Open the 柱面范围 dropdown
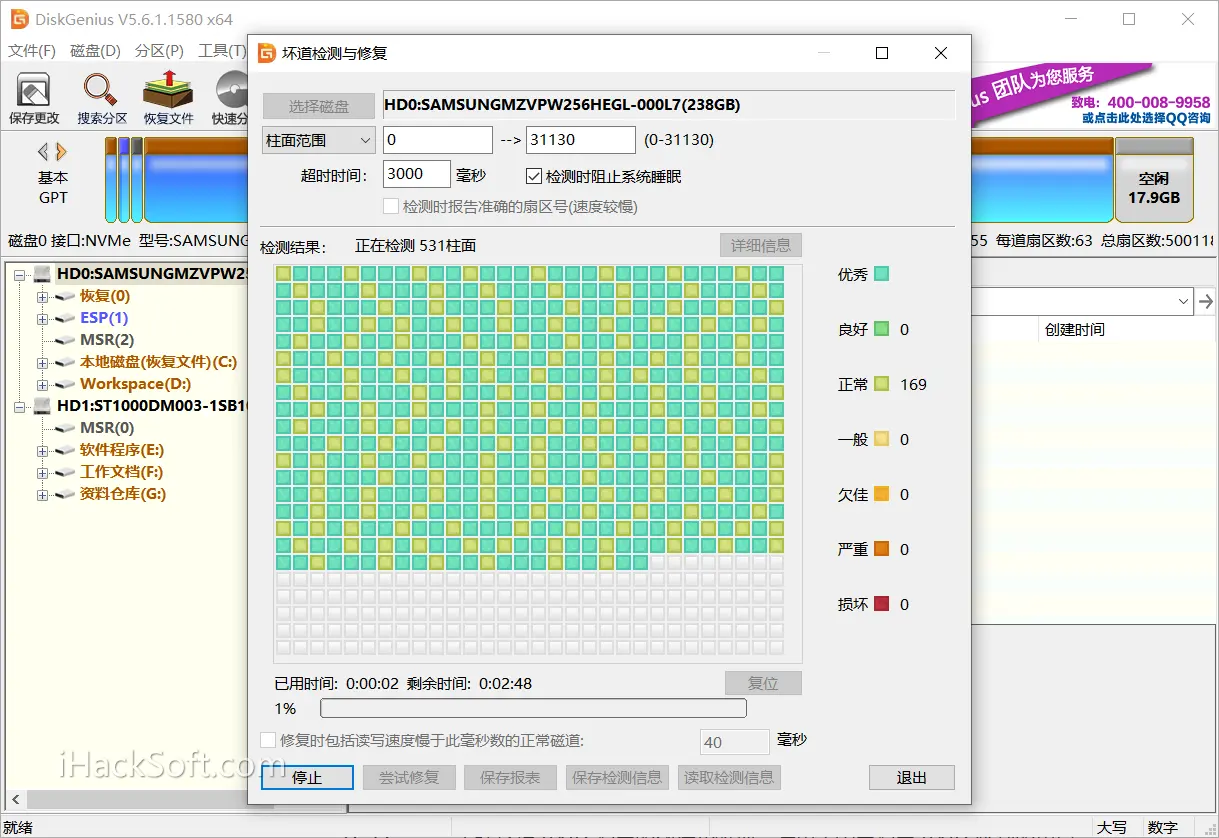 [x=318, y=140]
